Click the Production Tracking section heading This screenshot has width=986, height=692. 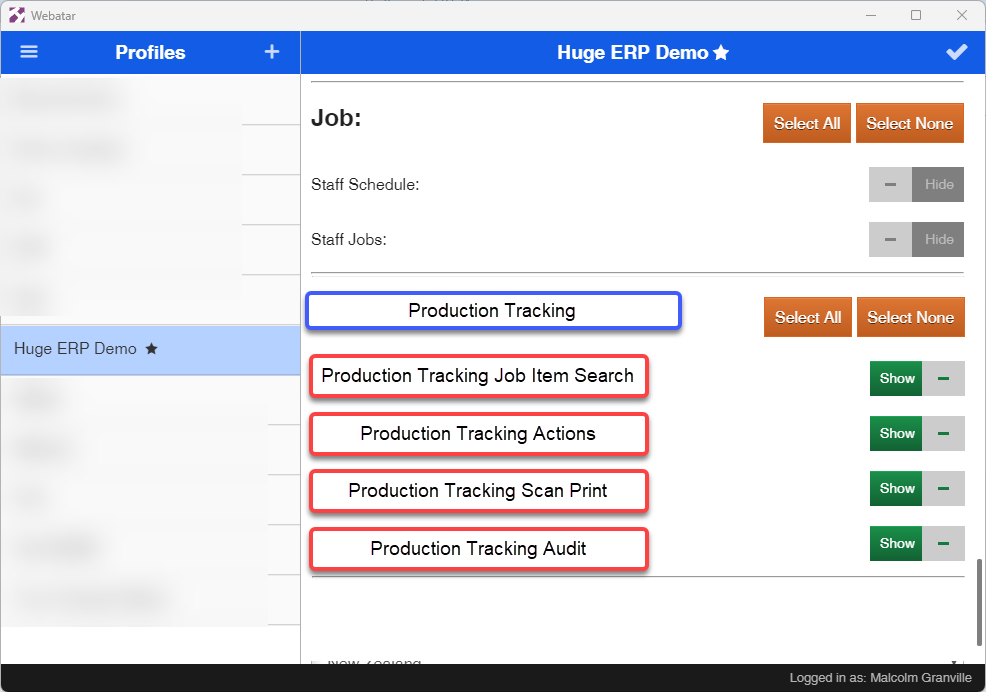click(x=492, y=311)
